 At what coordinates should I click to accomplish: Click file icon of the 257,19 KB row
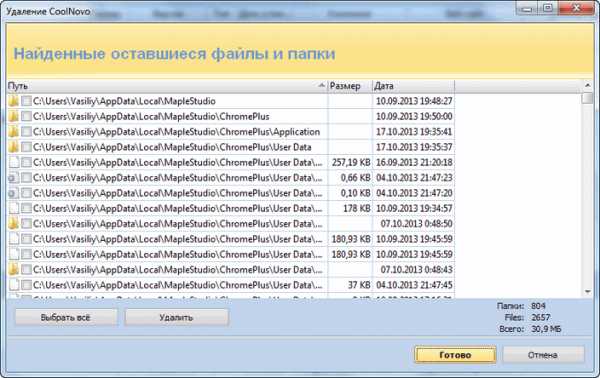[14, 162]
